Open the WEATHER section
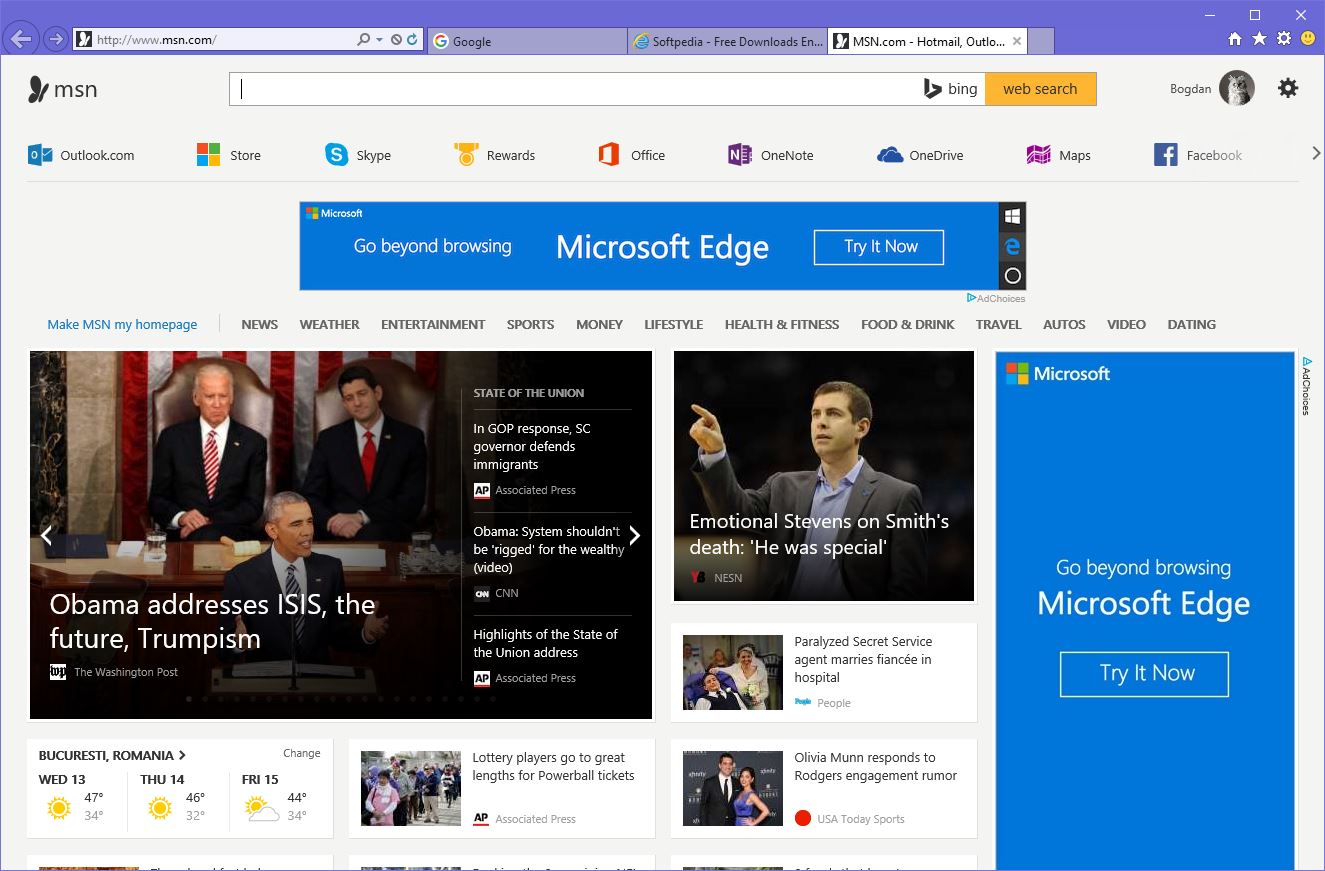1325x871 pixels. [x=329, y=324]
